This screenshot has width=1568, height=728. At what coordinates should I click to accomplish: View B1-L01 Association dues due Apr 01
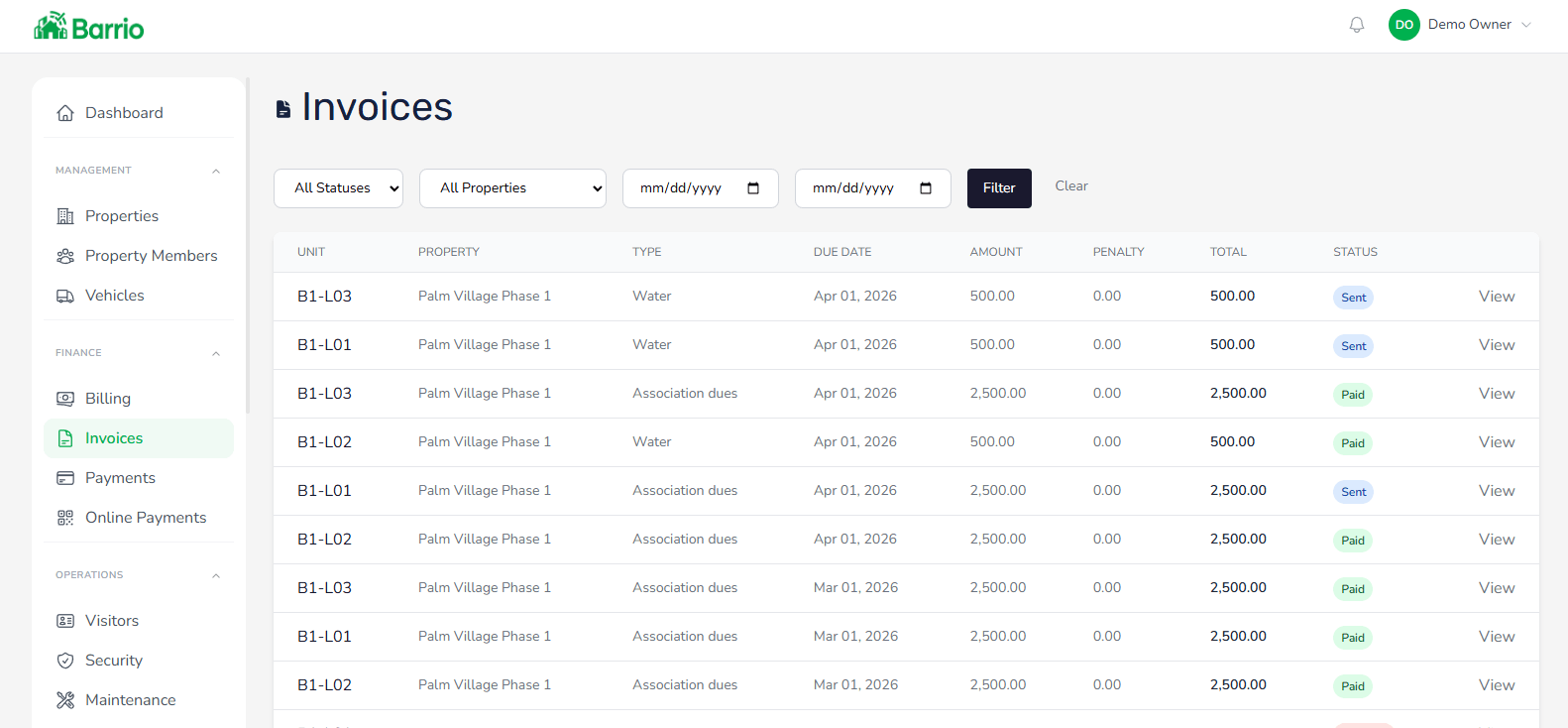pos(1497,491)
